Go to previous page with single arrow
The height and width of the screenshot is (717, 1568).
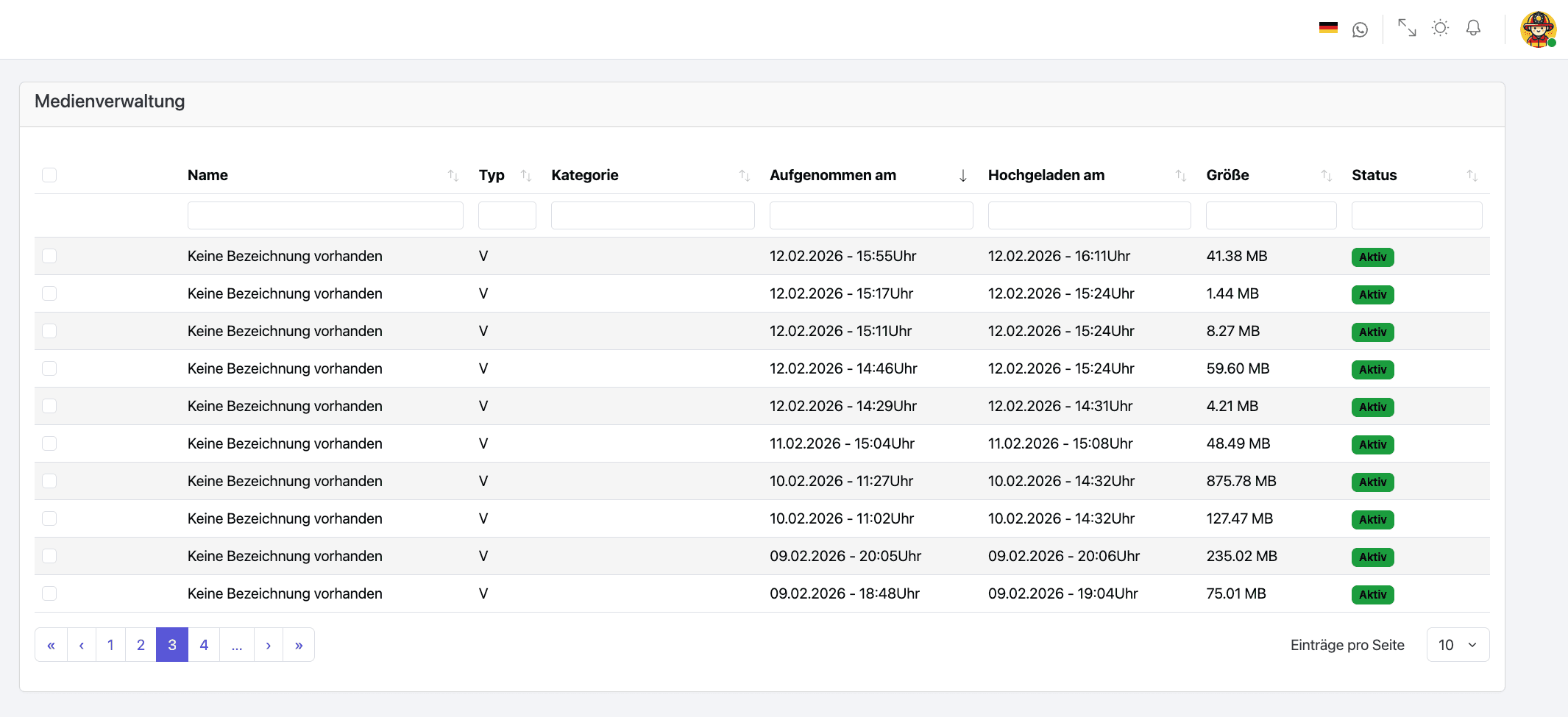[x=82, y=645]
